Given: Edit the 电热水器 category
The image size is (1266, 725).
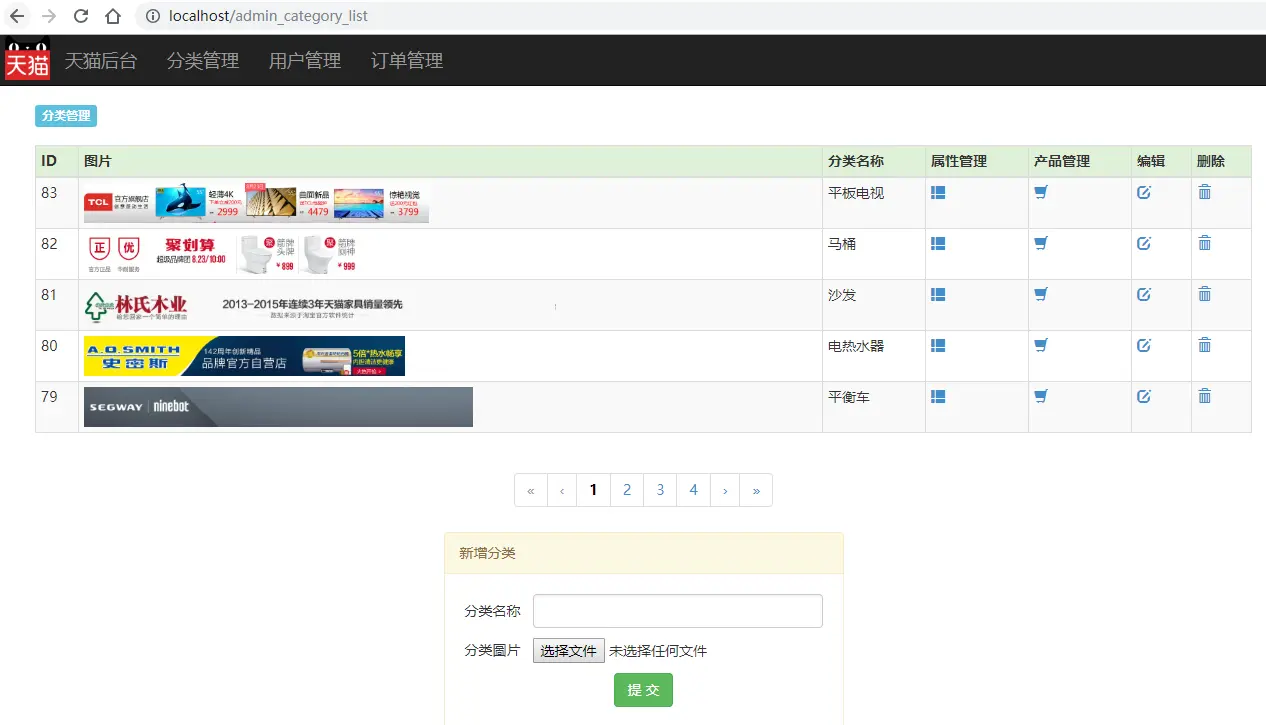Looking at the screenshot, I should click(1144, 345).
